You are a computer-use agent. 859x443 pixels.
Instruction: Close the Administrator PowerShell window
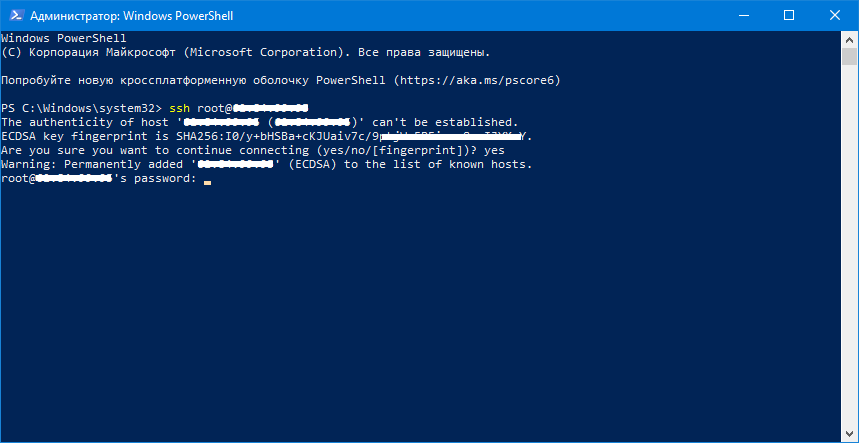(834, 15)
